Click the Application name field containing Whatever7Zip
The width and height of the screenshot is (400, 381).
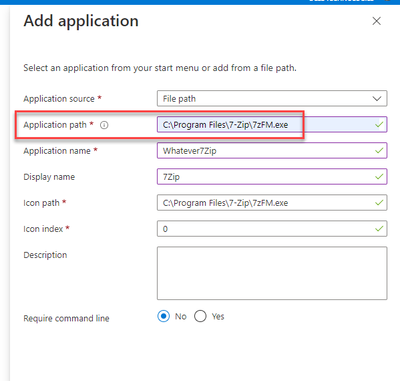272,151
